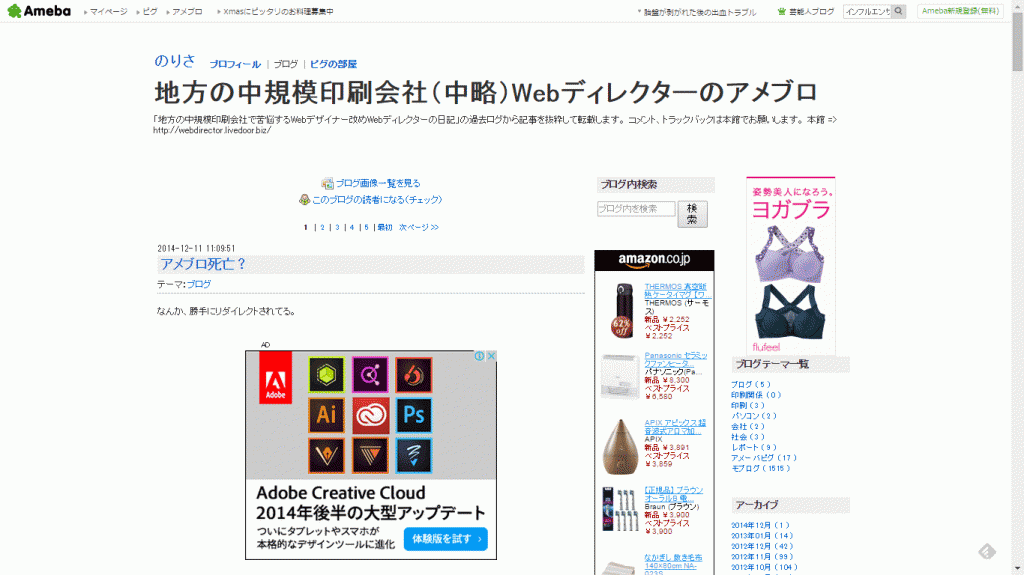
Task: Click the AdChoices info icon on ad
Action: pyautogui.click(x=479, y=357)
